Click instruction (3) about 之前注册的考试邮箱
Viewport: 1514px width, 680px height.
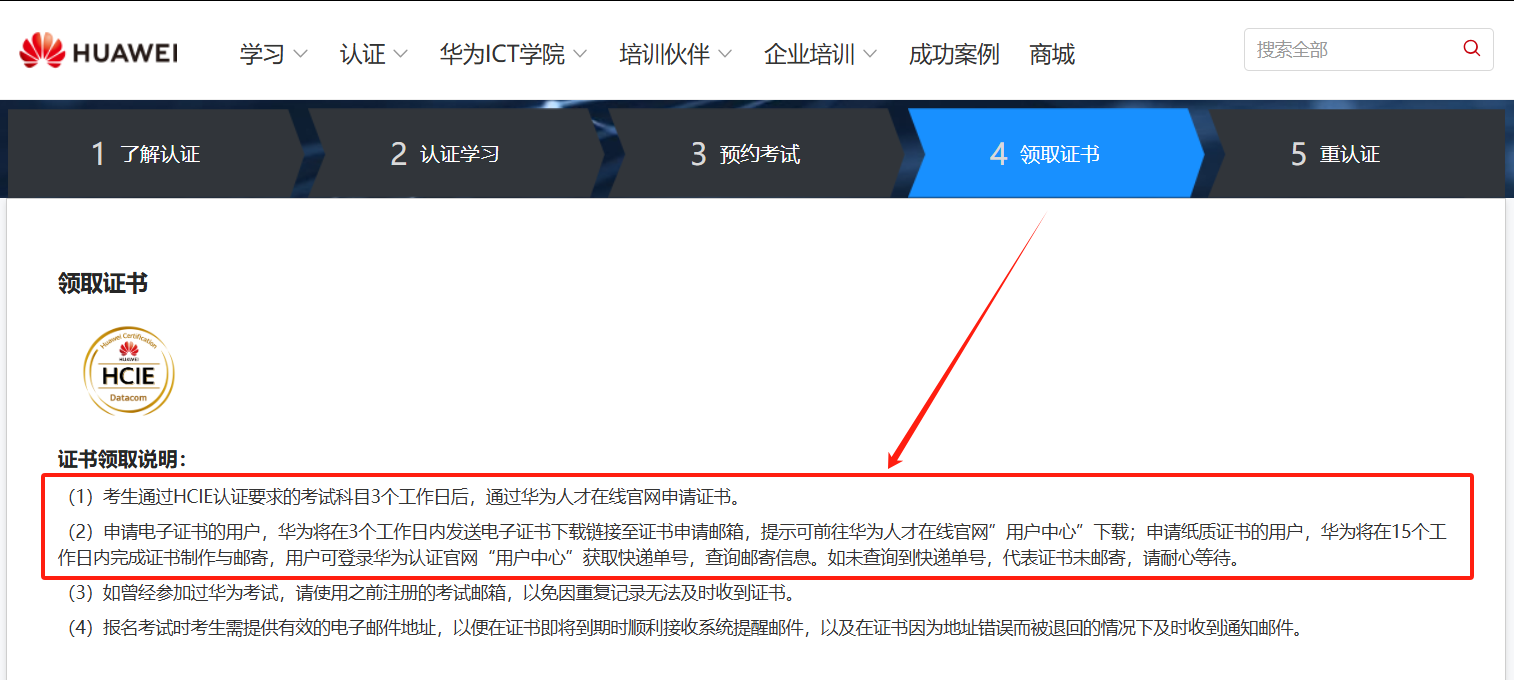tap(432, 593)
